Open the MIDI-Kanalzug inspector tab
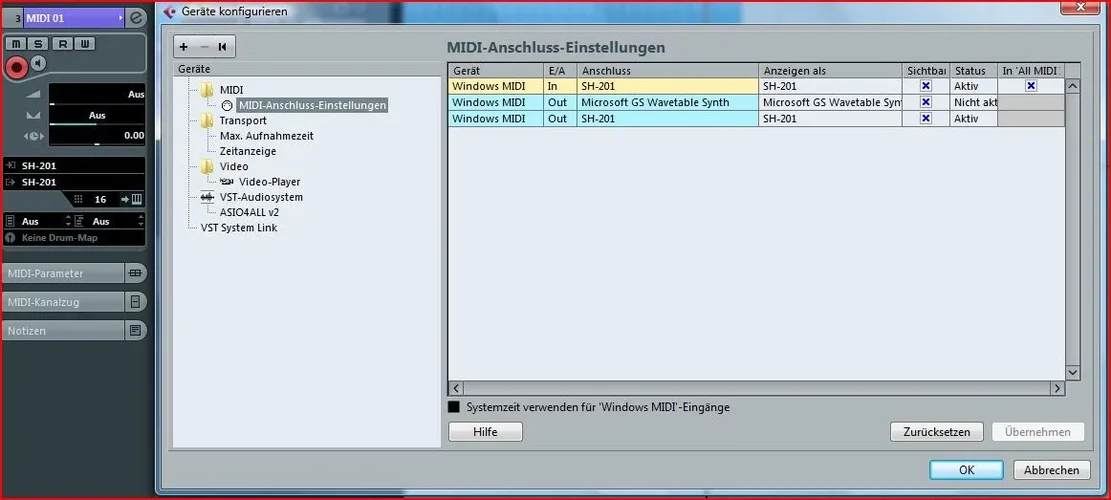 [64, 302]
